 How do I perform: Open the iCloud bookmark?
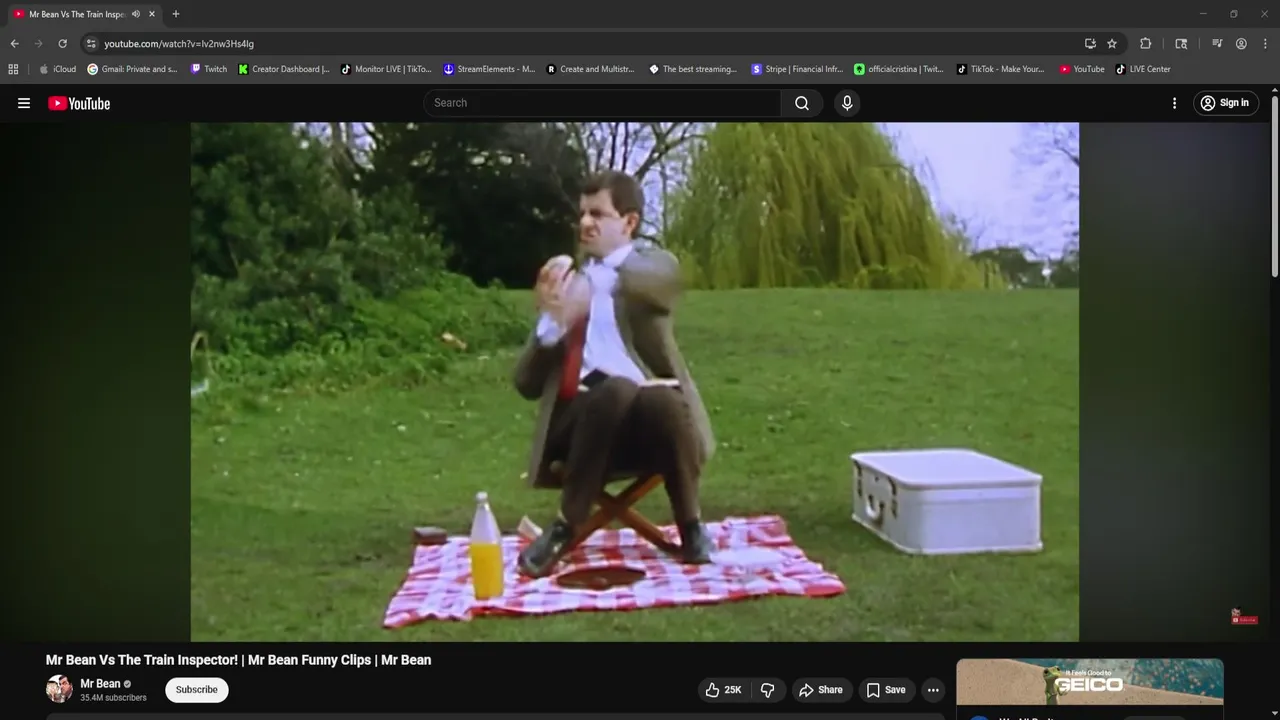click(58, 69)
